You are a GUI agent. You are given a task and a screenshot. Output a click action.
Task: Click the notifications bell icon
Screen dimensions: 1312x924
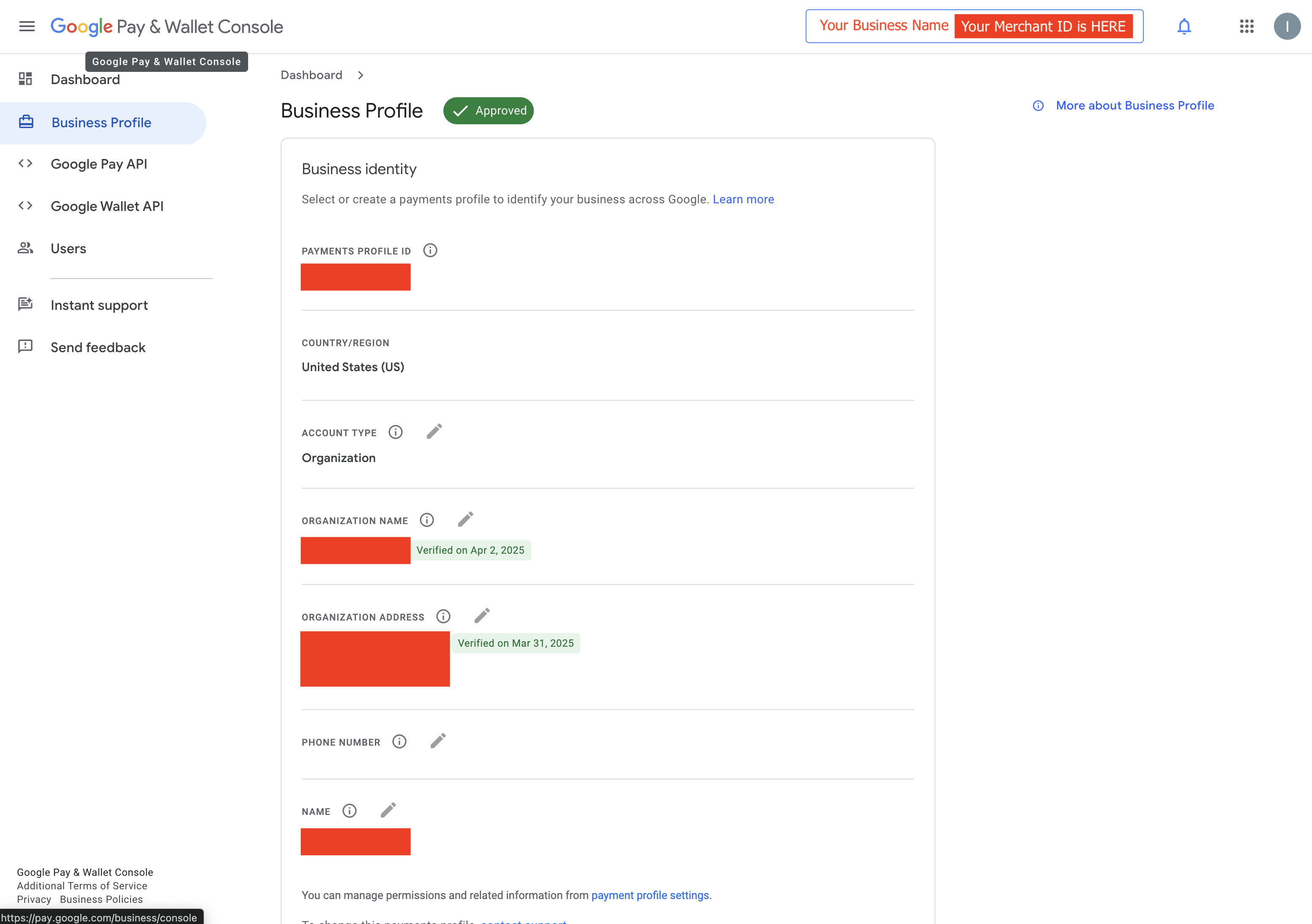coord(1184,26)
